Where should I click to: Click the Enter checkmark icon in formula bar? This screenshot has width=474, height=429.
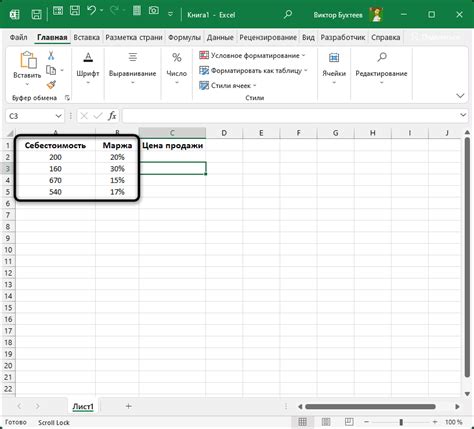coord(98,116)
